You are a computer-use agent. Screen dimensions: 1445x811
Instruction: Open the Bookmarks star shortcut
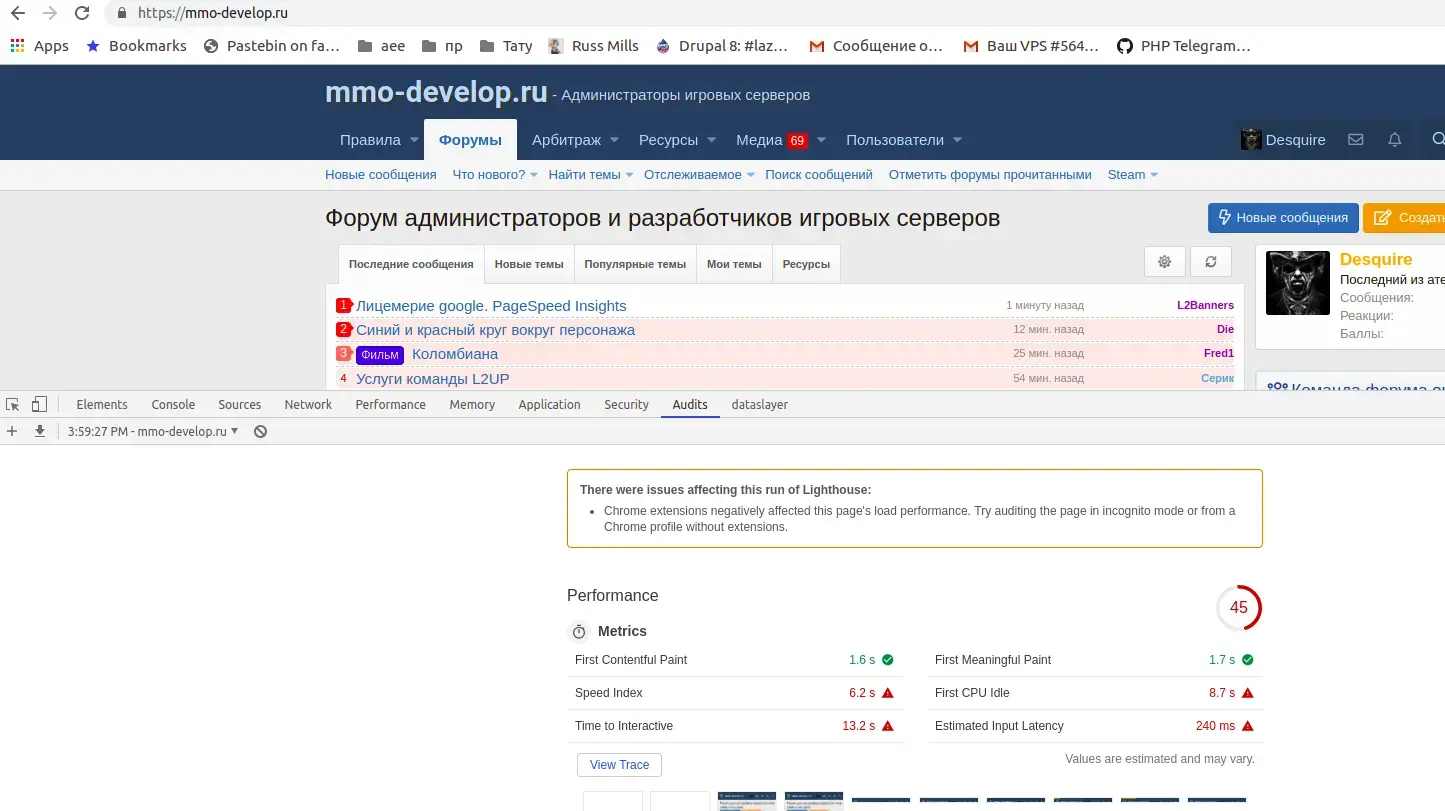coord(136,46)
